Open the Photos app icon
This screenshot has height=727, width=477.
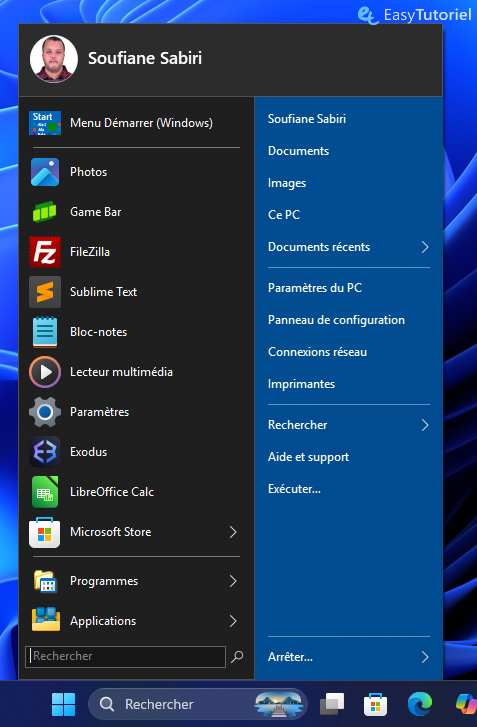tap(45, 172)
